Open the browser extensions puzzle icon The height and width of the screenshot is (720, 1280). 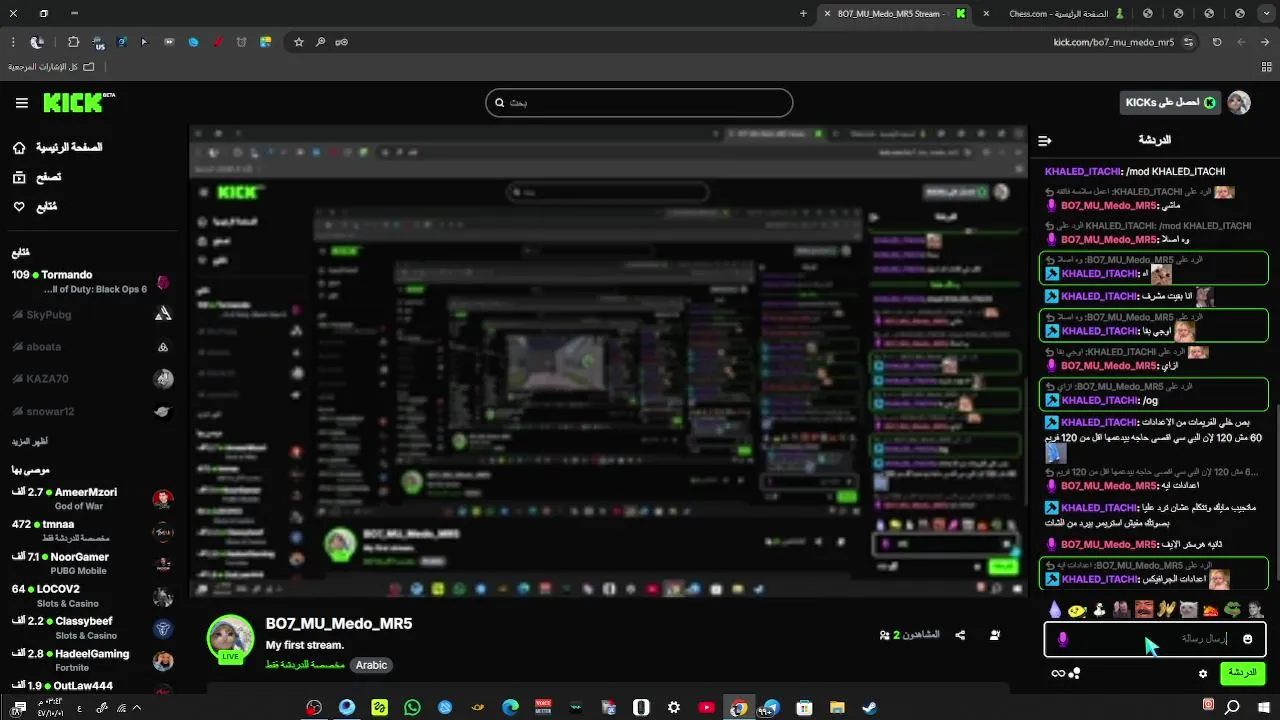tap(73, 42)
